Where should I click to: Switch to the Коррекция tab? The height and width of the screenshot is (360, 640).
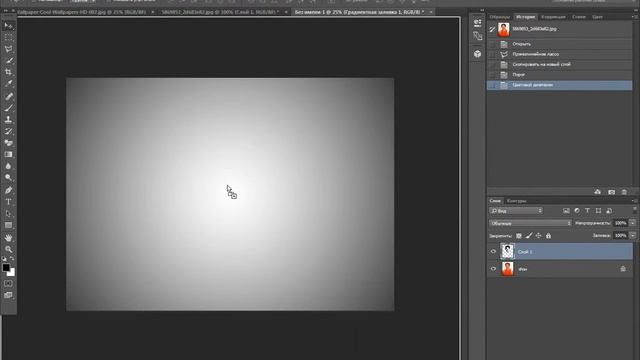(553, 17)
